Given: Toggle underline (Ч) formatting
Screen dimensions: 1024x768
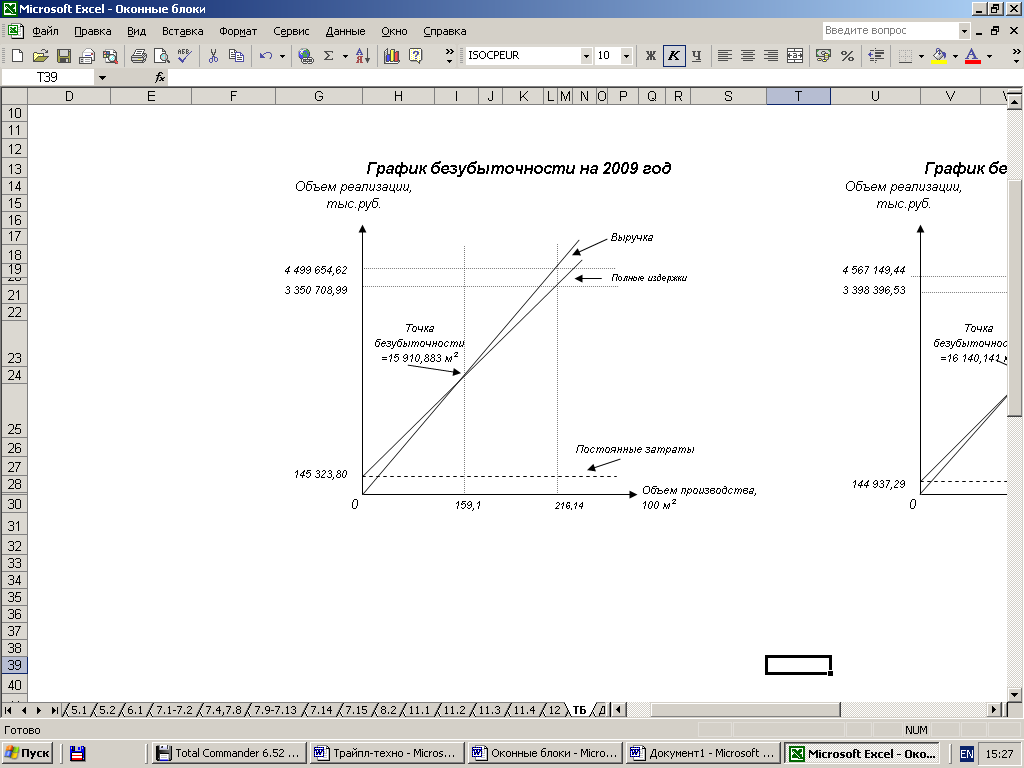Looking at the screenshot, I should click(x=696, y=56).
